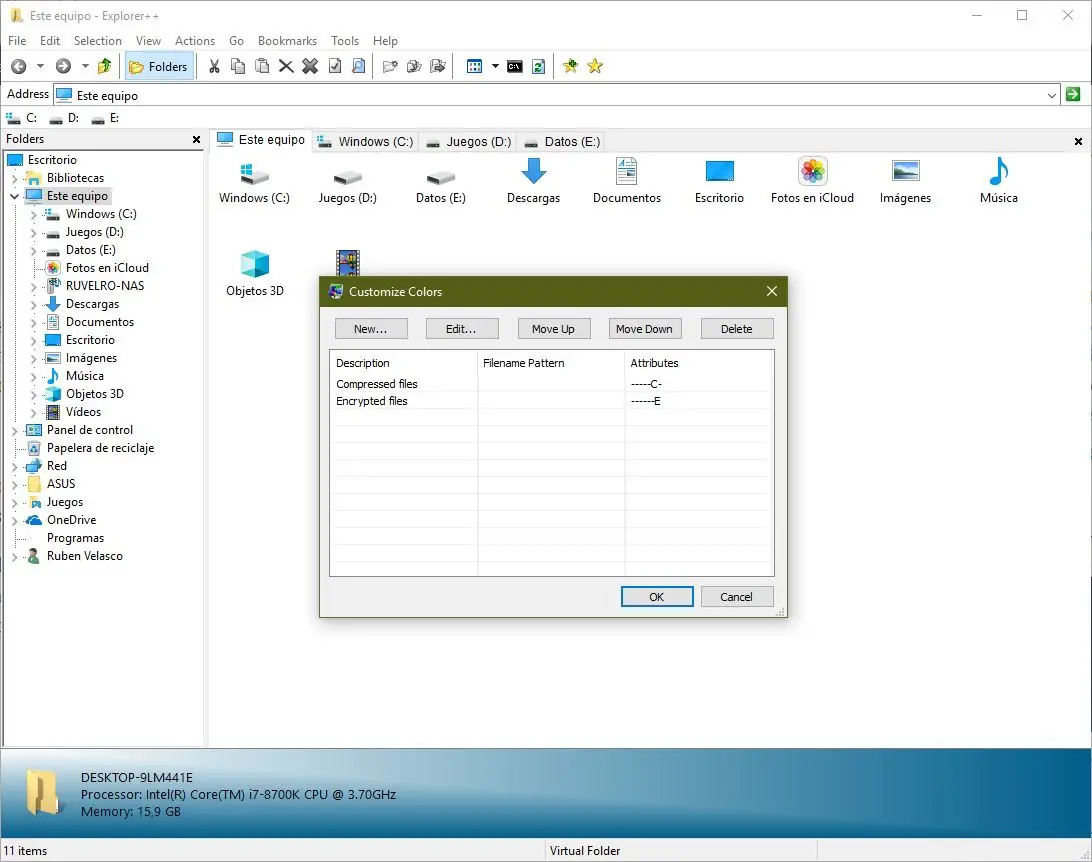Viewport: 1092px width, 862px height.
Task: Open Properties via checkmark sheet icon
Action: 334,66
